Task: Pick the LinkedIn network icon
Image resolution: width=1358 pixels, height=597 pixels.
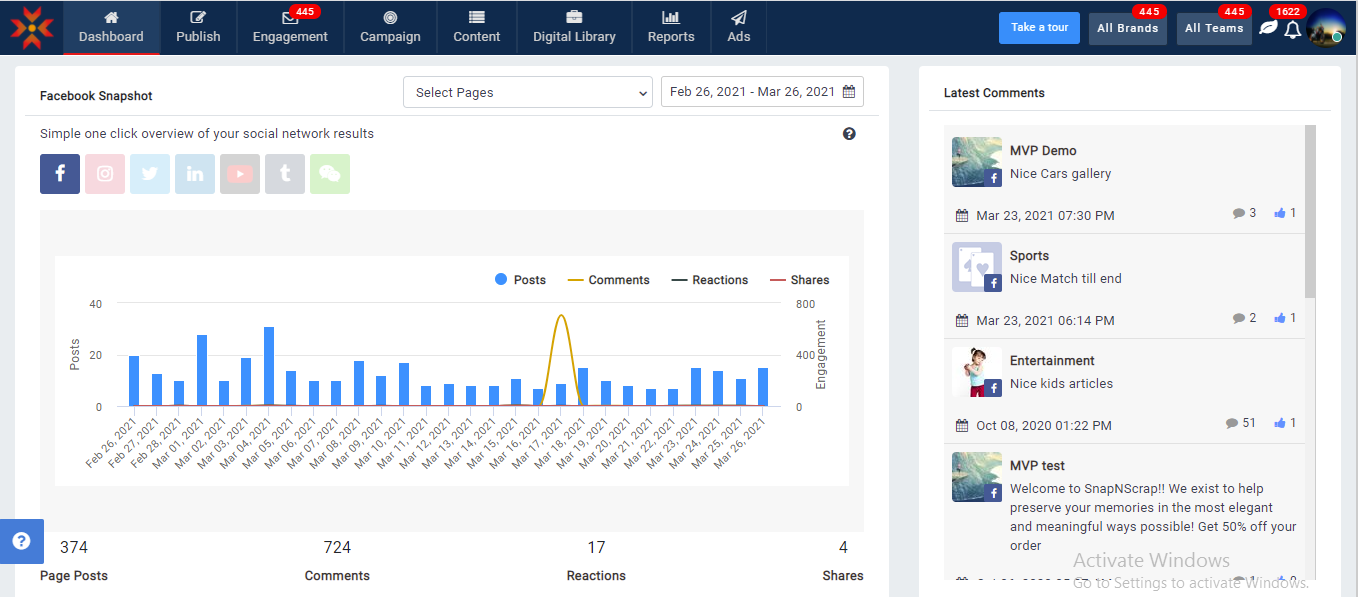Action: pyautogui.click(x=195, y=174)
